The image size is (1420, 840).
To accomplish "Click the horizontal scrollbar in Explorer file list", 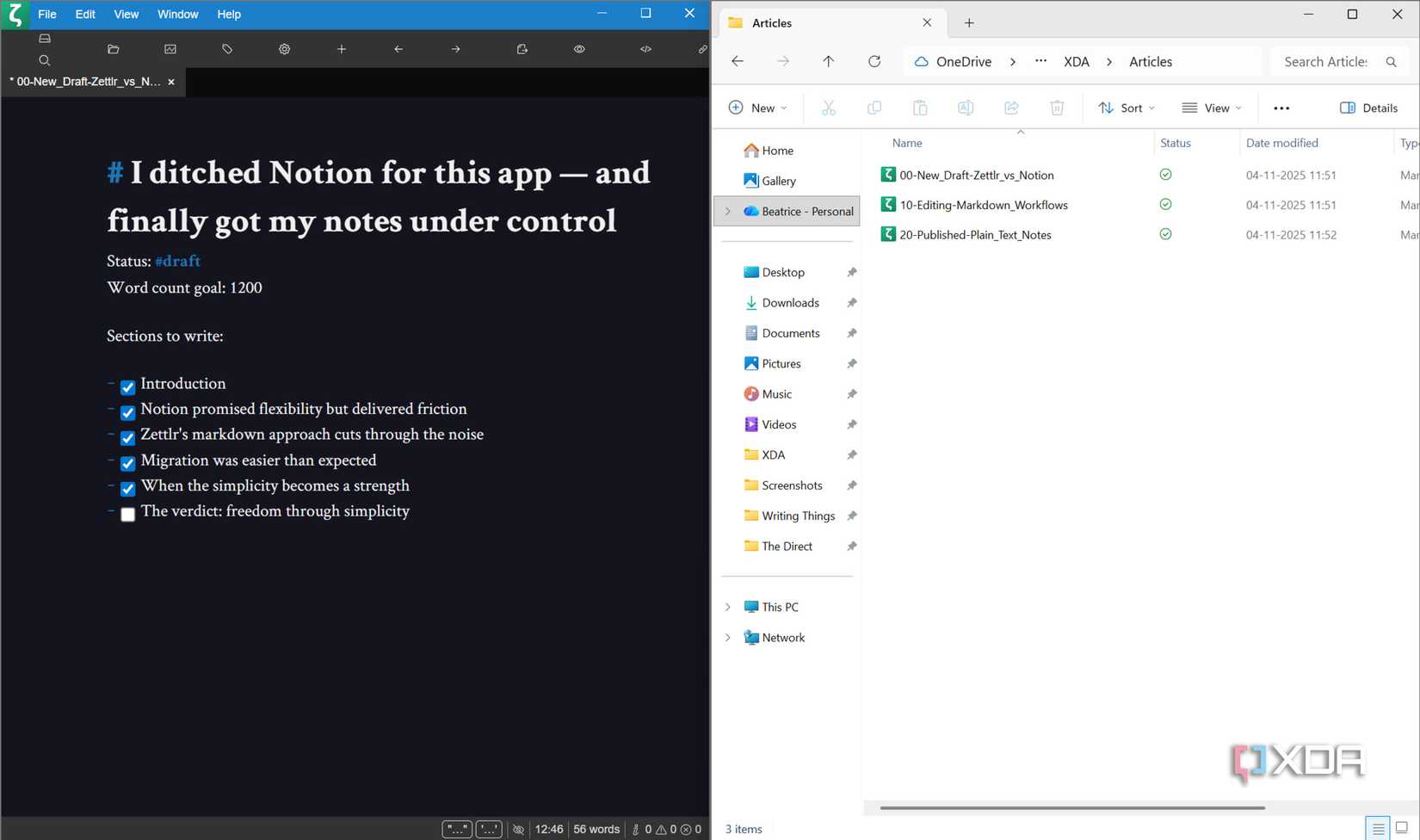I will coord(1072,808).
